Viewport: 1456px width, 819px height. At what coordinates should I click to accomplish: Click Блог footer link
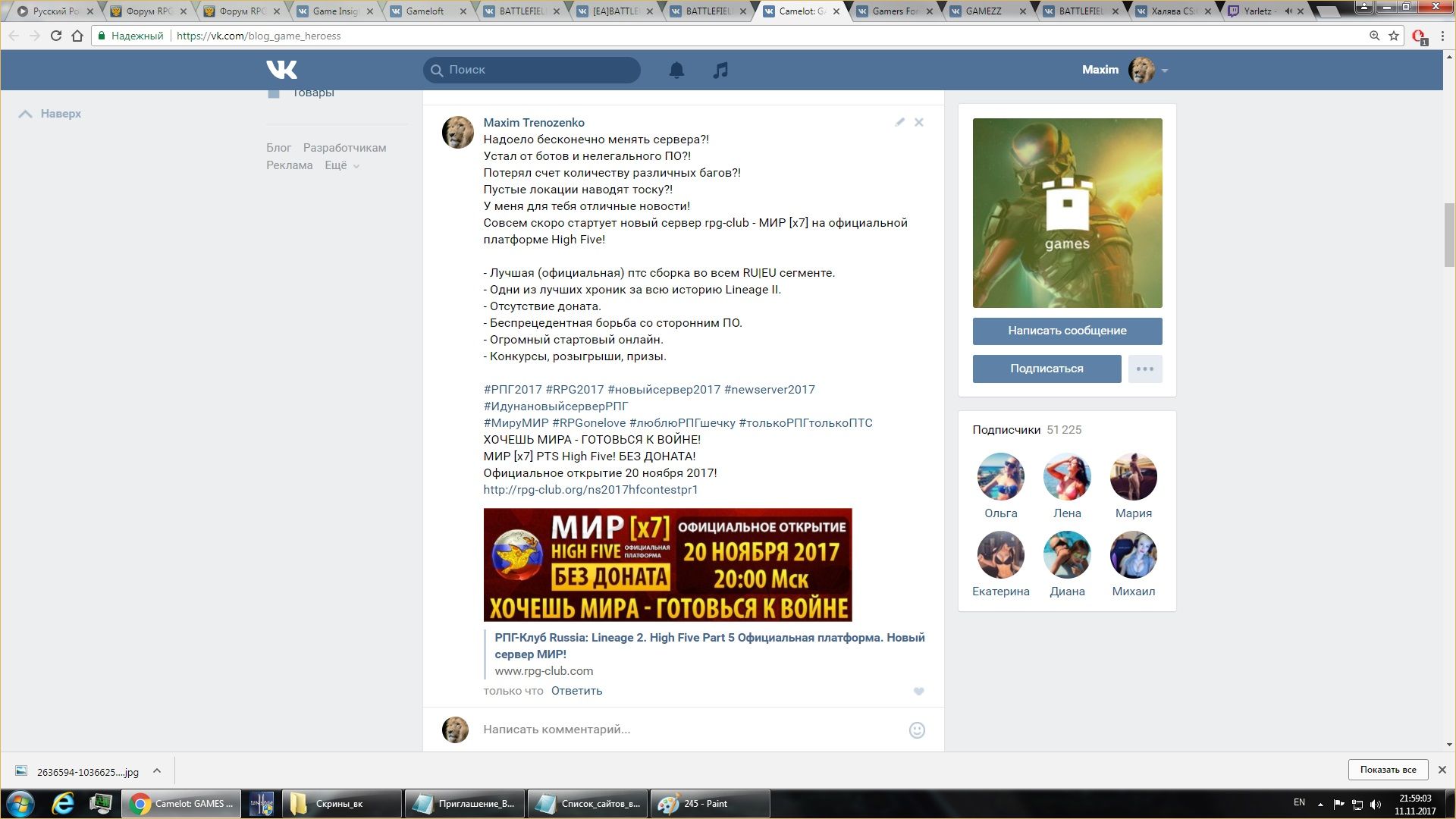point(278,148)
